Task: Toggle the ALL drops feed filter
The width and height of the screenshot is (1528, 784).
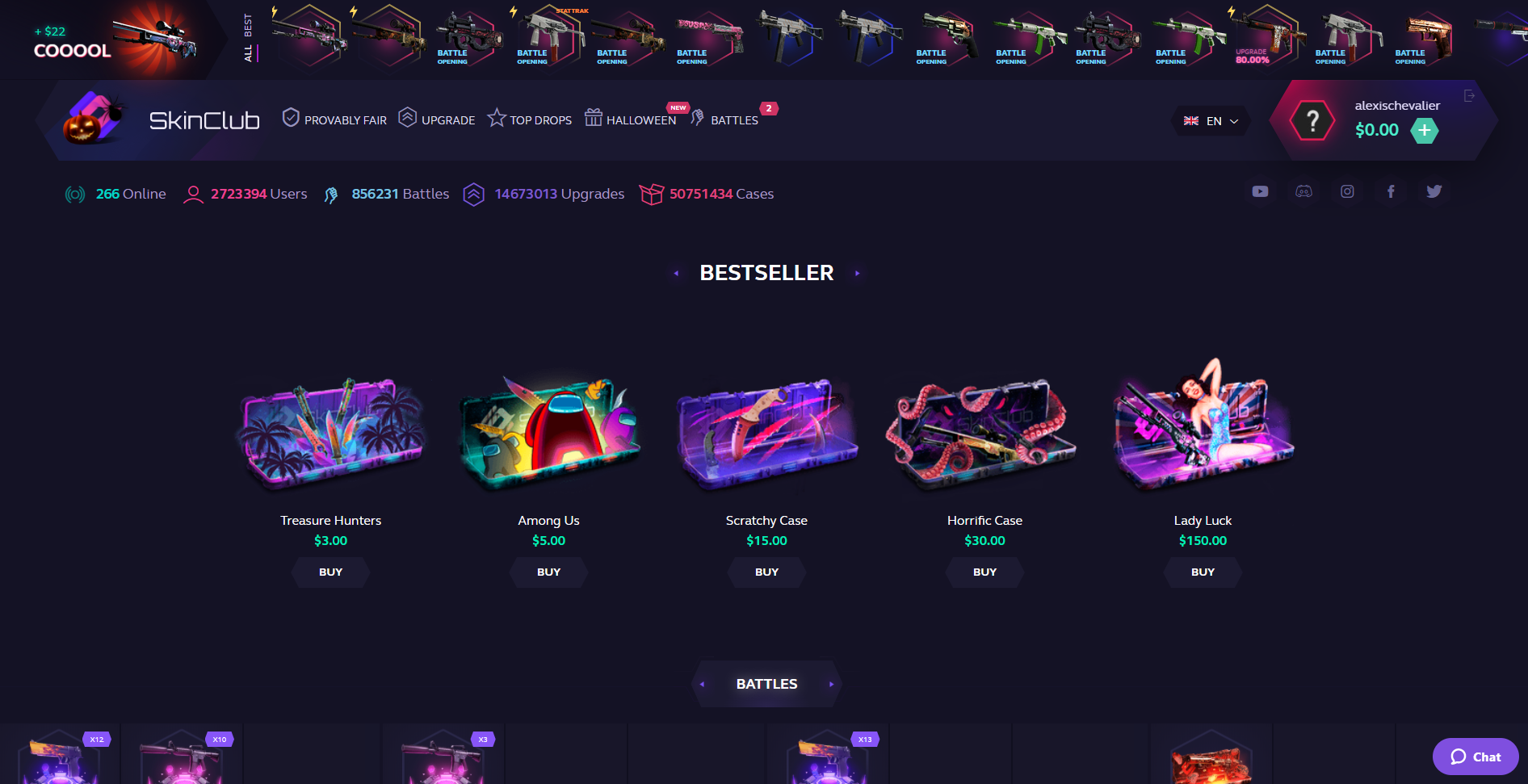Action: point(248,54)
